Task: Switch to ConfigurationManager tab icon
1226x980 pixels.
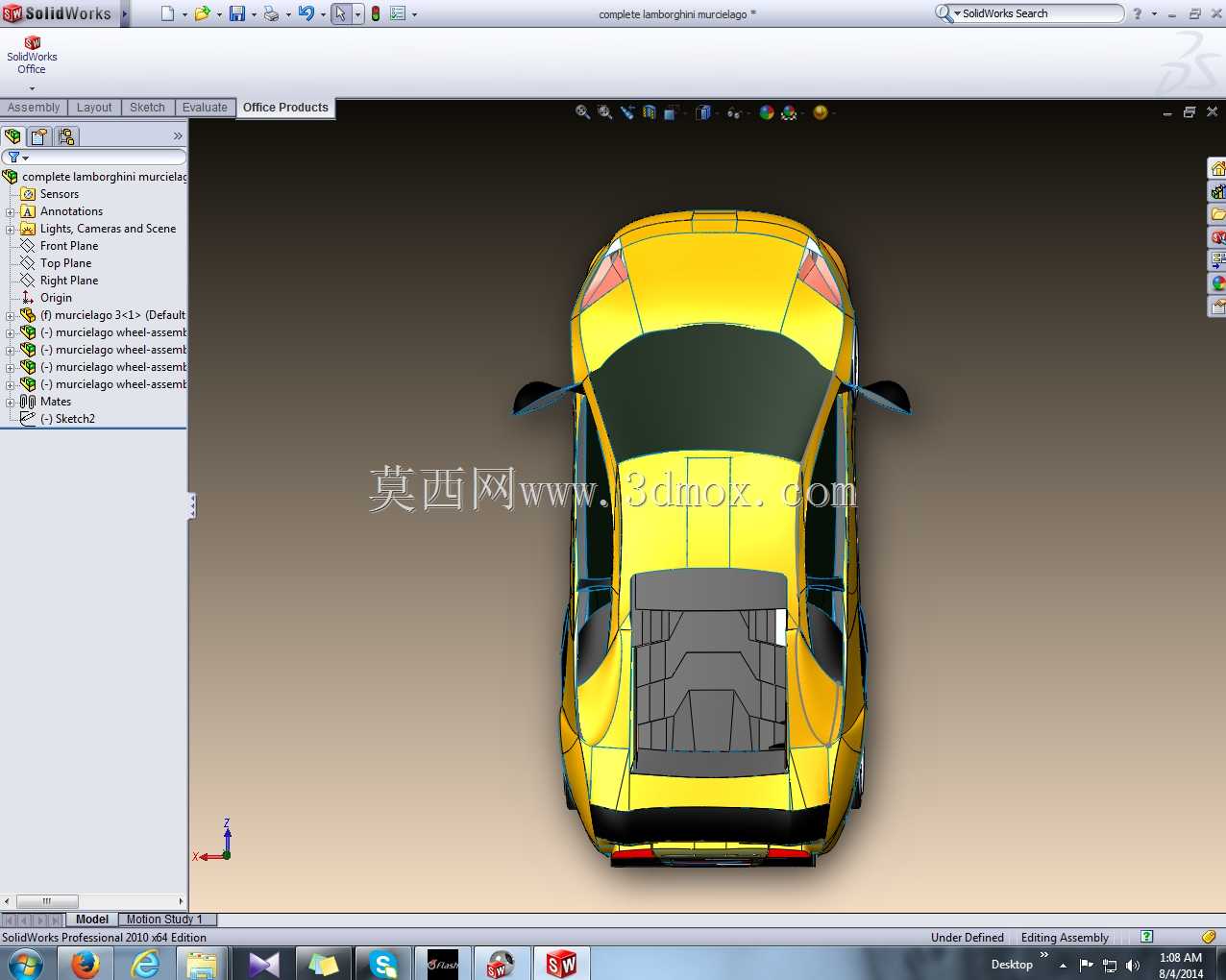Action: (x=66, y=136)
